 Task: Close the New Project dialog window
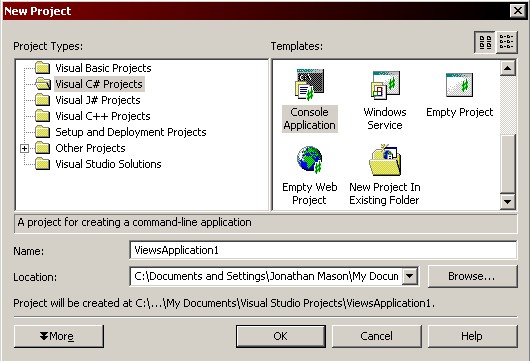click(x=517, y=11)
